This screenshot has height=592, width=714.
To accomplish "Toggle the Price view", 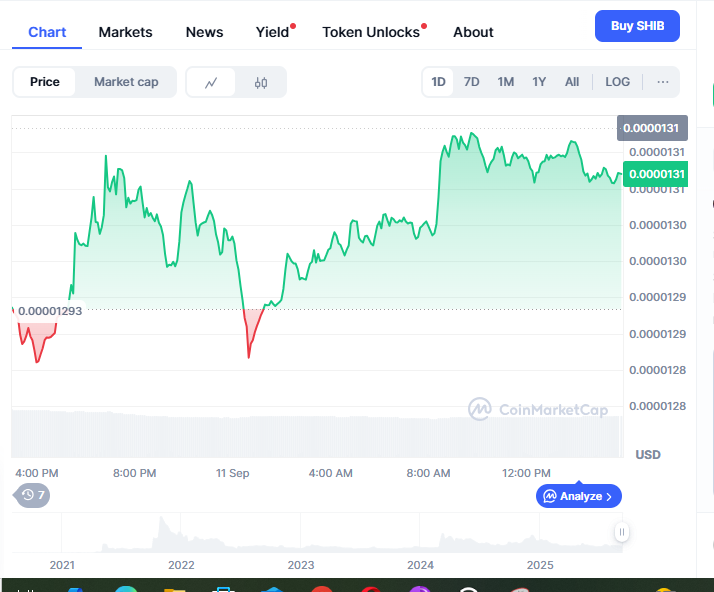I will coord(44,82).
